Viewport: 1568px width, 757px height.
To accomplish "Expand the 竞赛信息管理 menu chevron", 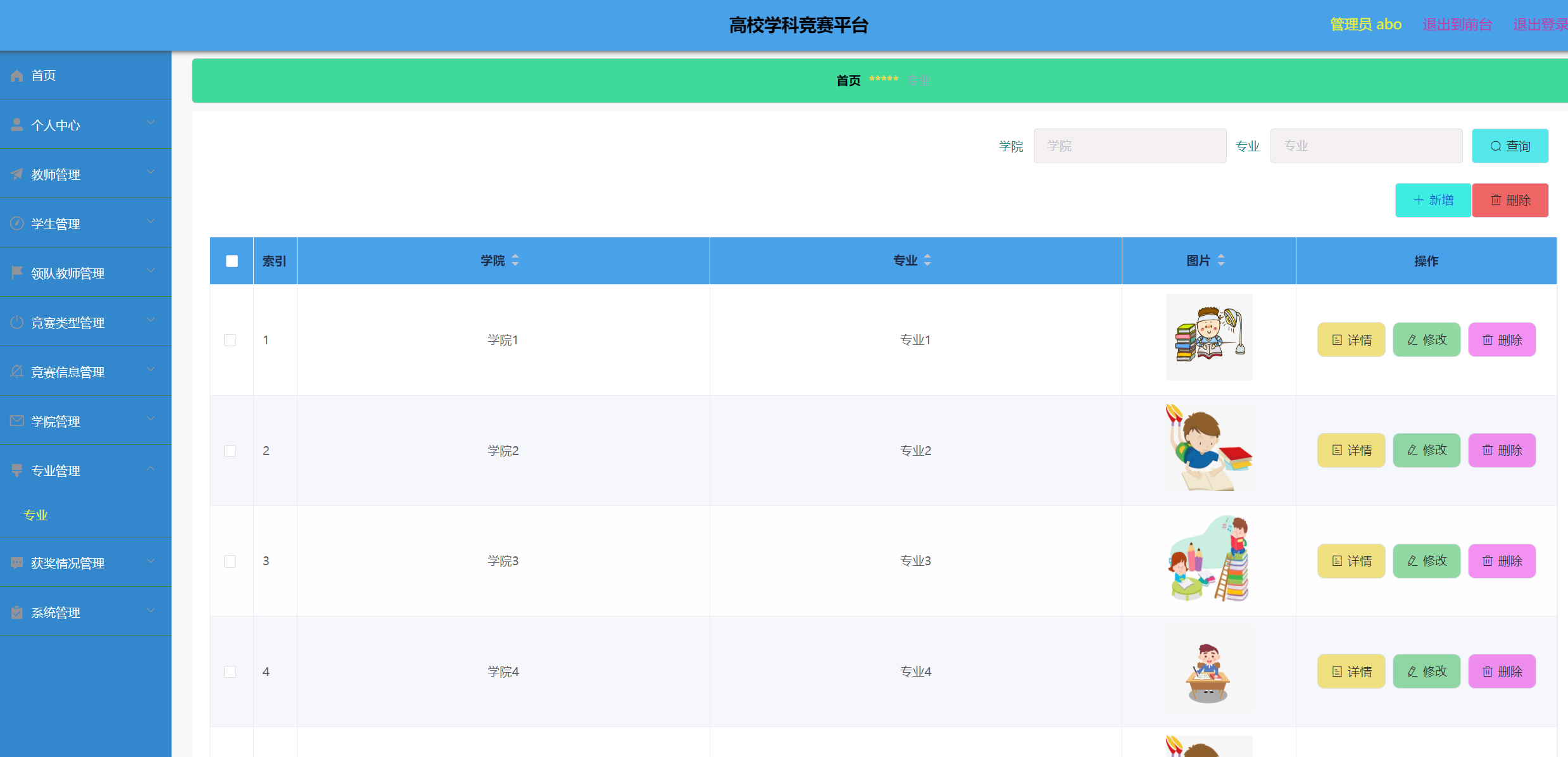I will [x=151, y=369].
